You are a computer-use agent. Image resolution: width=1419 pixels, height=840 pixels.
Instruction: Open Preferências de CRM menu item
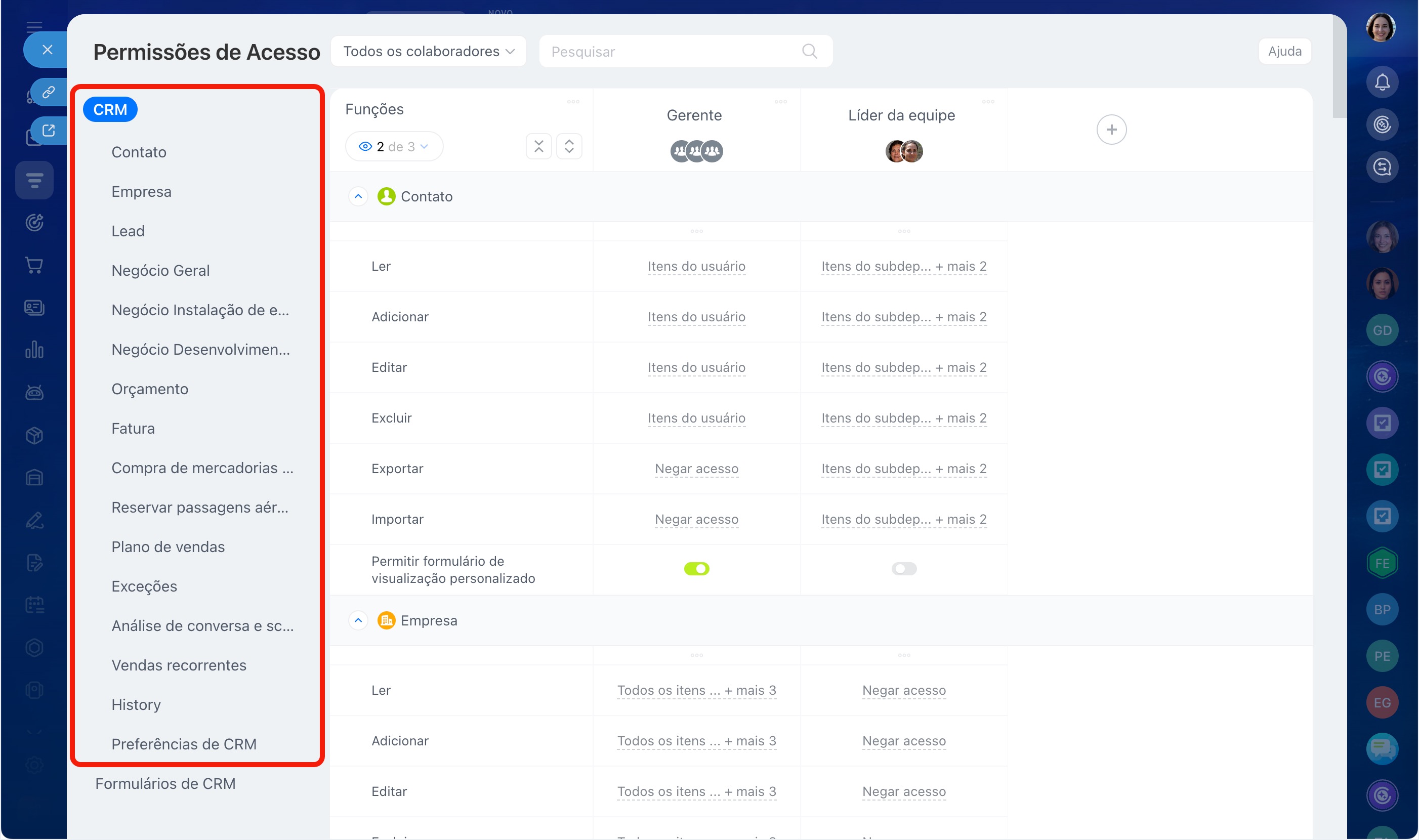click(x=183, y=744)
